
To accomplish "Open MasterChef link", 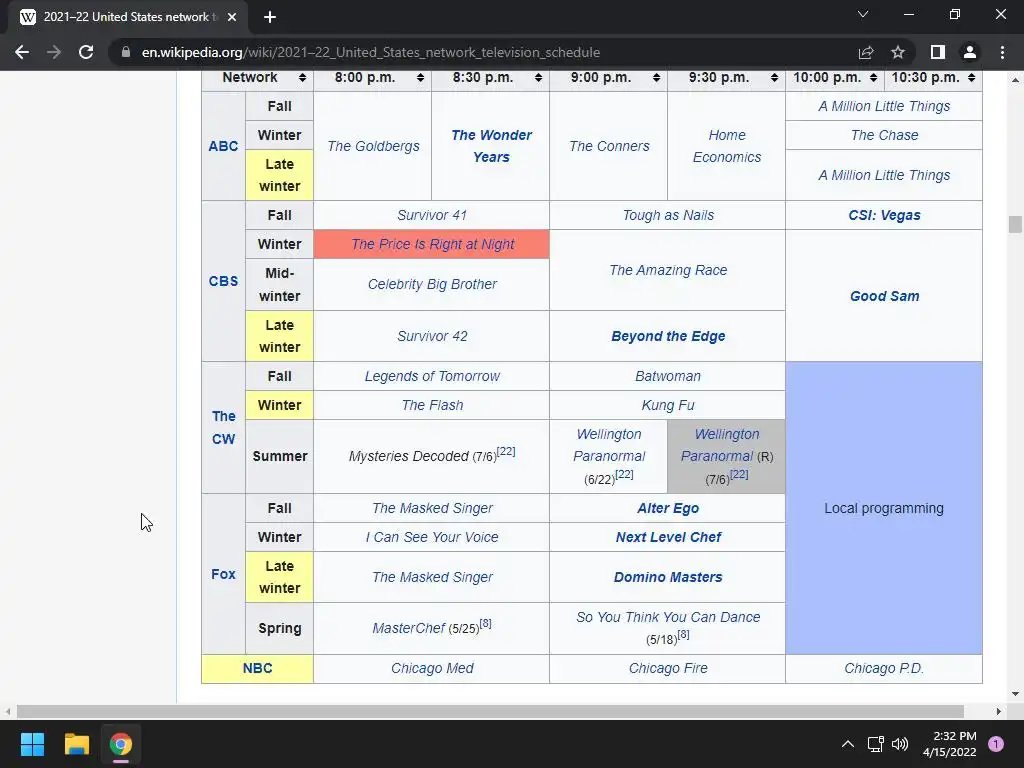I will pos(409,628).
